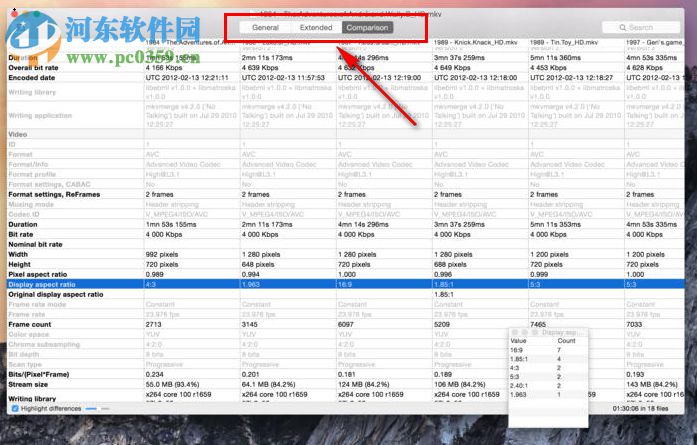The height and width of the screenshot is (445, 697).
Task: Click the Width row label
Action: [x=18, y=254]
